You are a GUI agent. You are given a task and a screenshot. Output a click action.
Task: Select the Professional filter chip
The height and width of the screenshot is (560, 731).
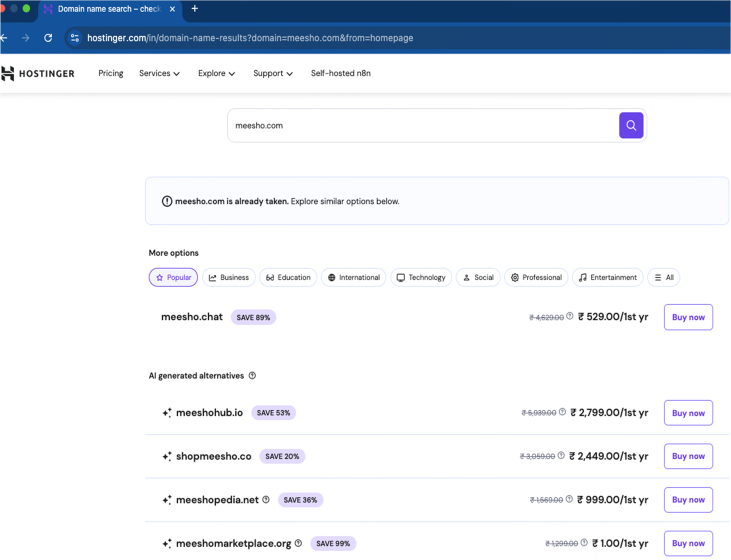(x=536, y=277)
